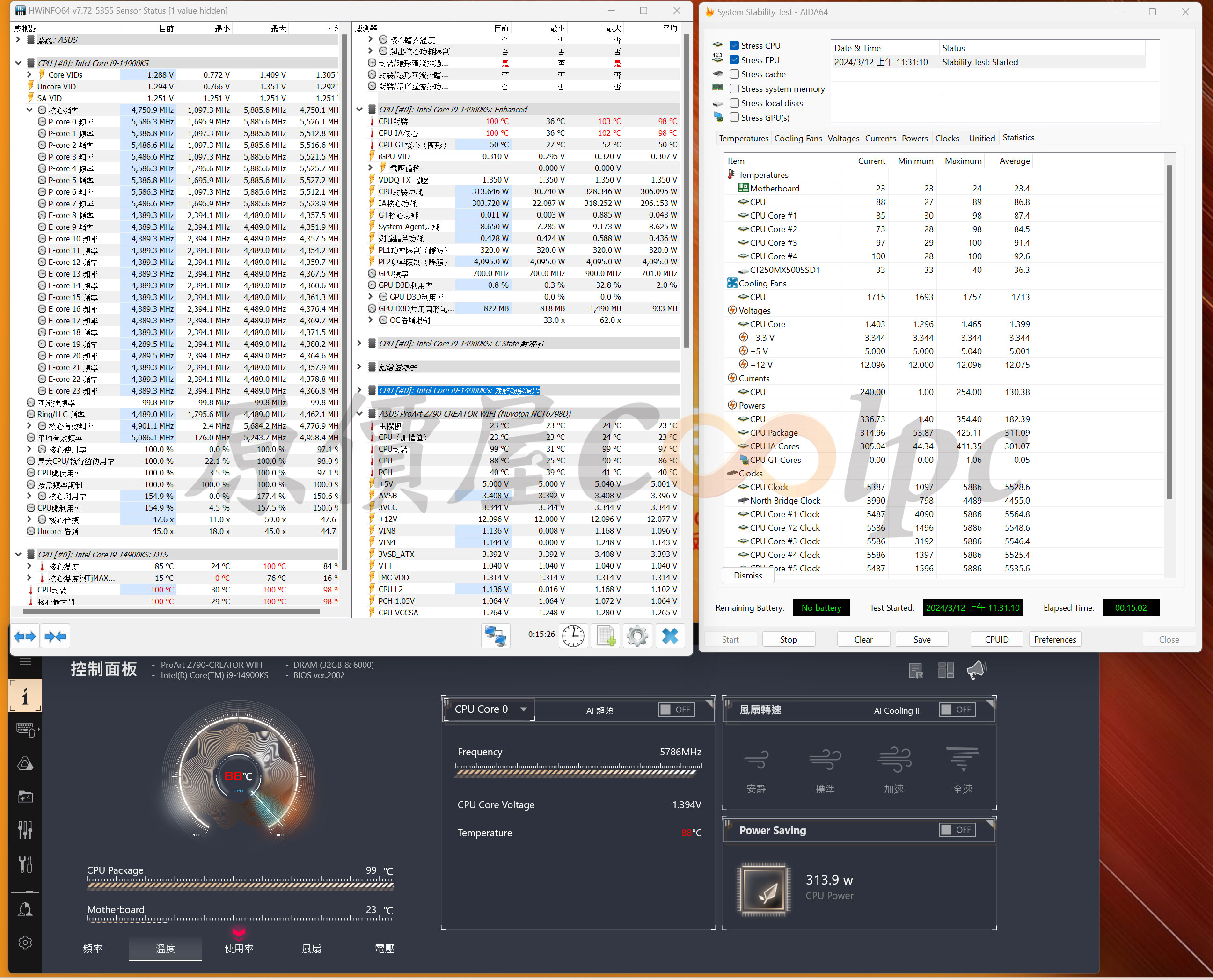Switch to the 風扇 fan tab
Image resolution: width=1213 pixels, height=980 pixels.
(312, 948)
